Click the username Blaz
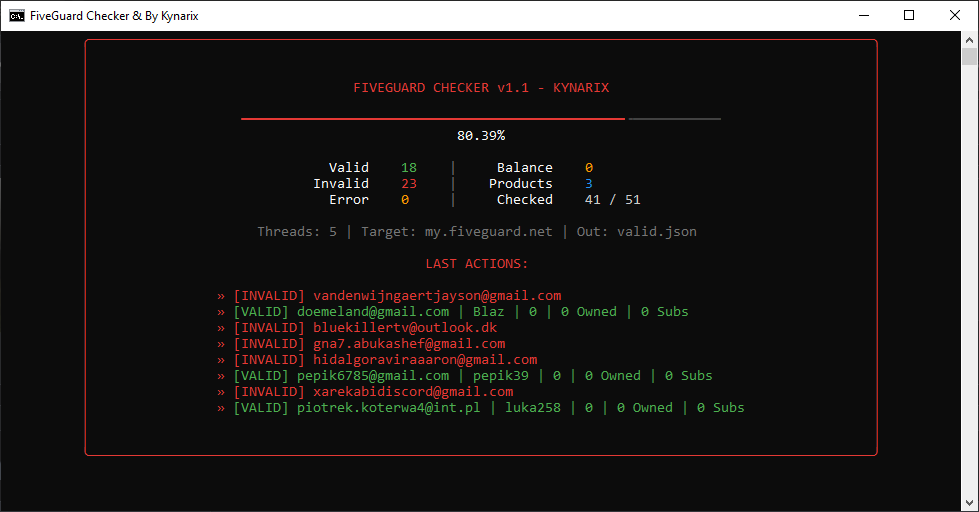Image resolution: width=979 pixels, height=512 pixels. tap(488, 312)
